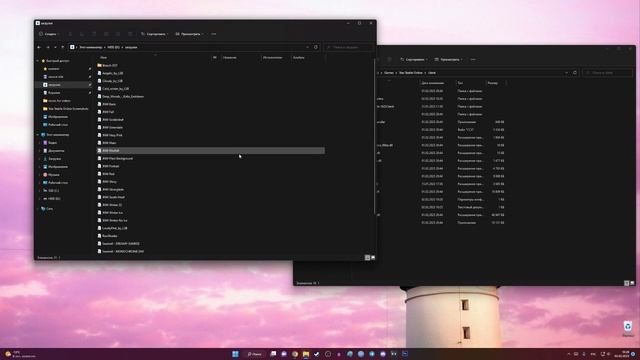Sort by Размер column in back window

point(493,83)
